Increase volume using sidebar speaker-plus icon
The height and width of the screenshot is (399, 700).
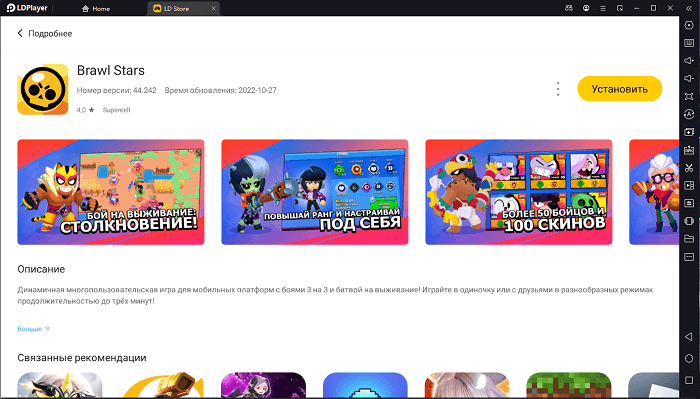pos(689,61)
